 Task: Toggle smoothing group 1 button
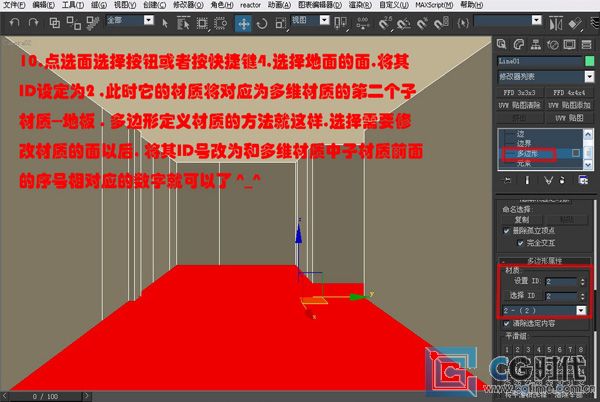[507, 349]
